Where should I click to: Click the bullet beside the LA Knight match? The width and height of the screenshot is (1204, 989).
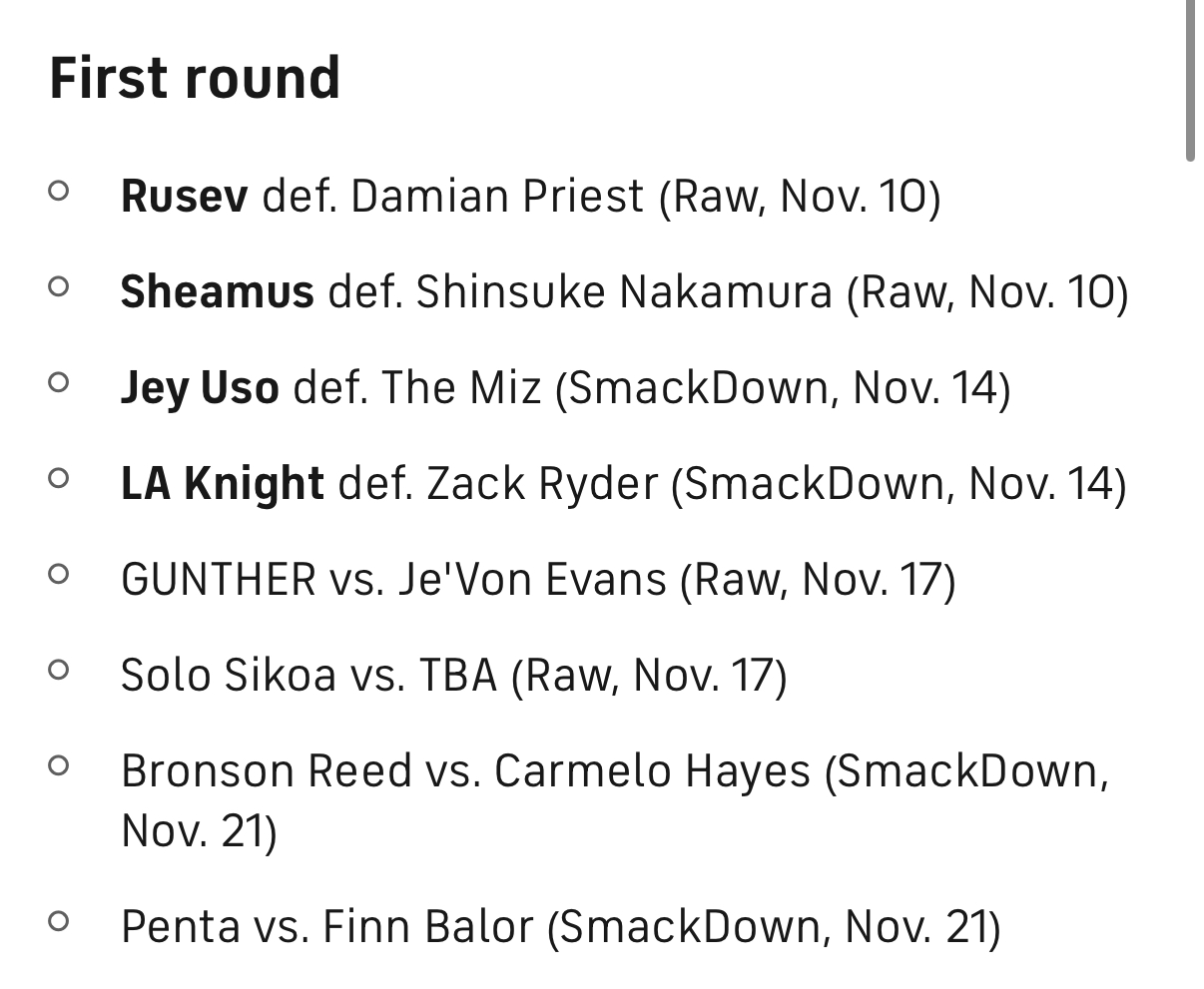(x=58, y=477)
